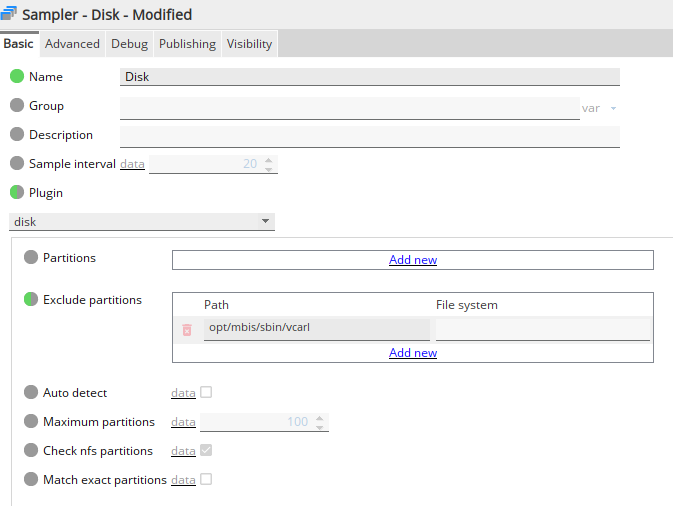Toggle the Check nfs partitions checkbox
The width and height of the screenshot is (673, 506).
coord(206,451)
